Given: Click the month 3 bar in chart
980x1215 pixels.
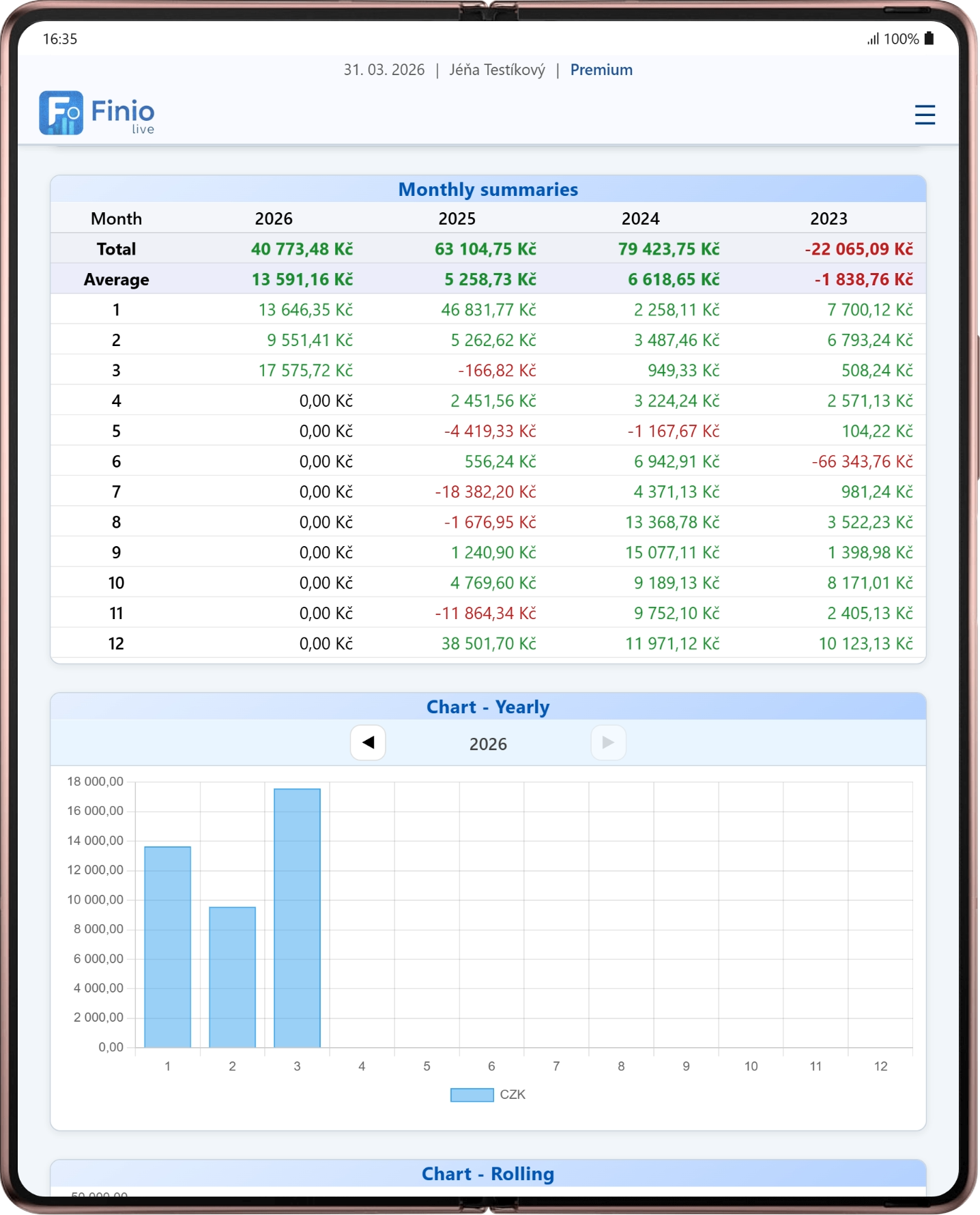Looking at the screenshot, I should click(297, 917).
